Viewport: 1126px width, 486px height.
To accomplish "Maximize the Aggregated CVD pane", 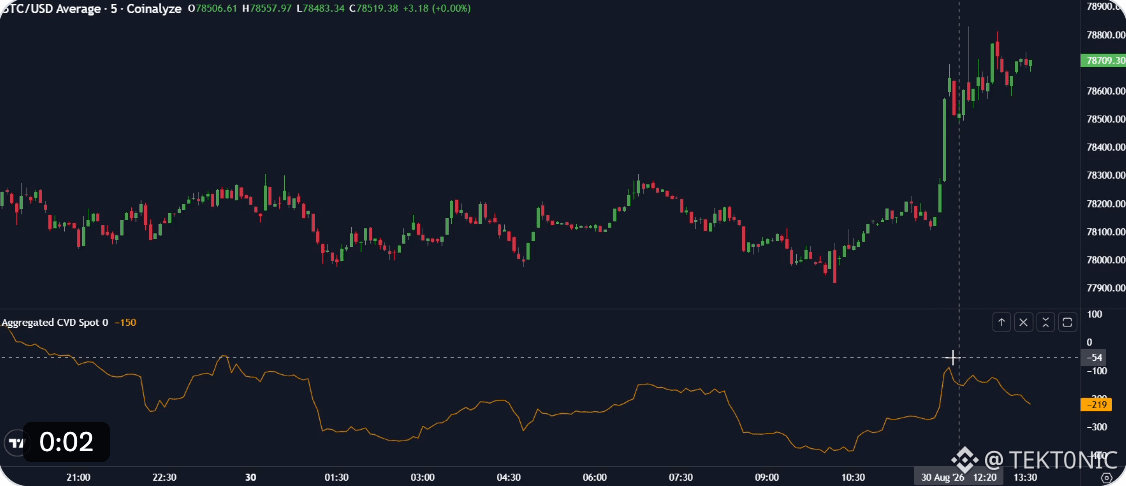I will 1069,322.
